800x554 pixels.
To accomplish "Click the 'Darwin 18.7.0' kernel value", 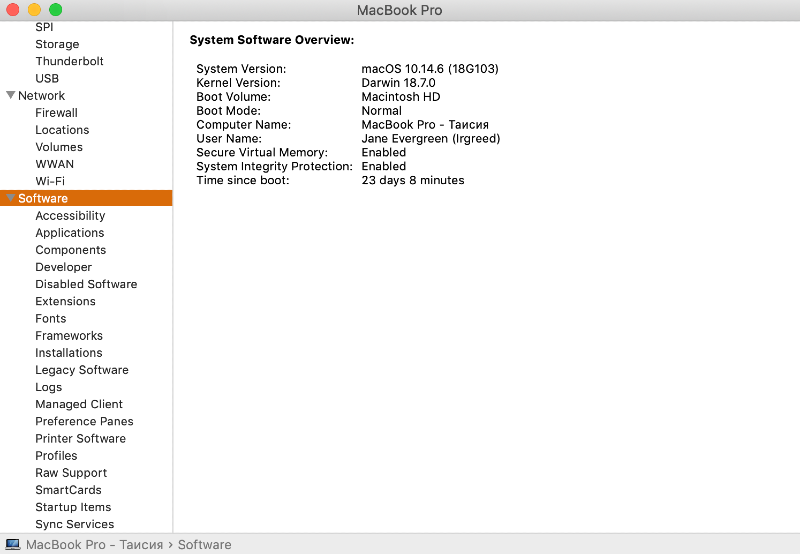I will pyautogui.click(x=398, y=83).
